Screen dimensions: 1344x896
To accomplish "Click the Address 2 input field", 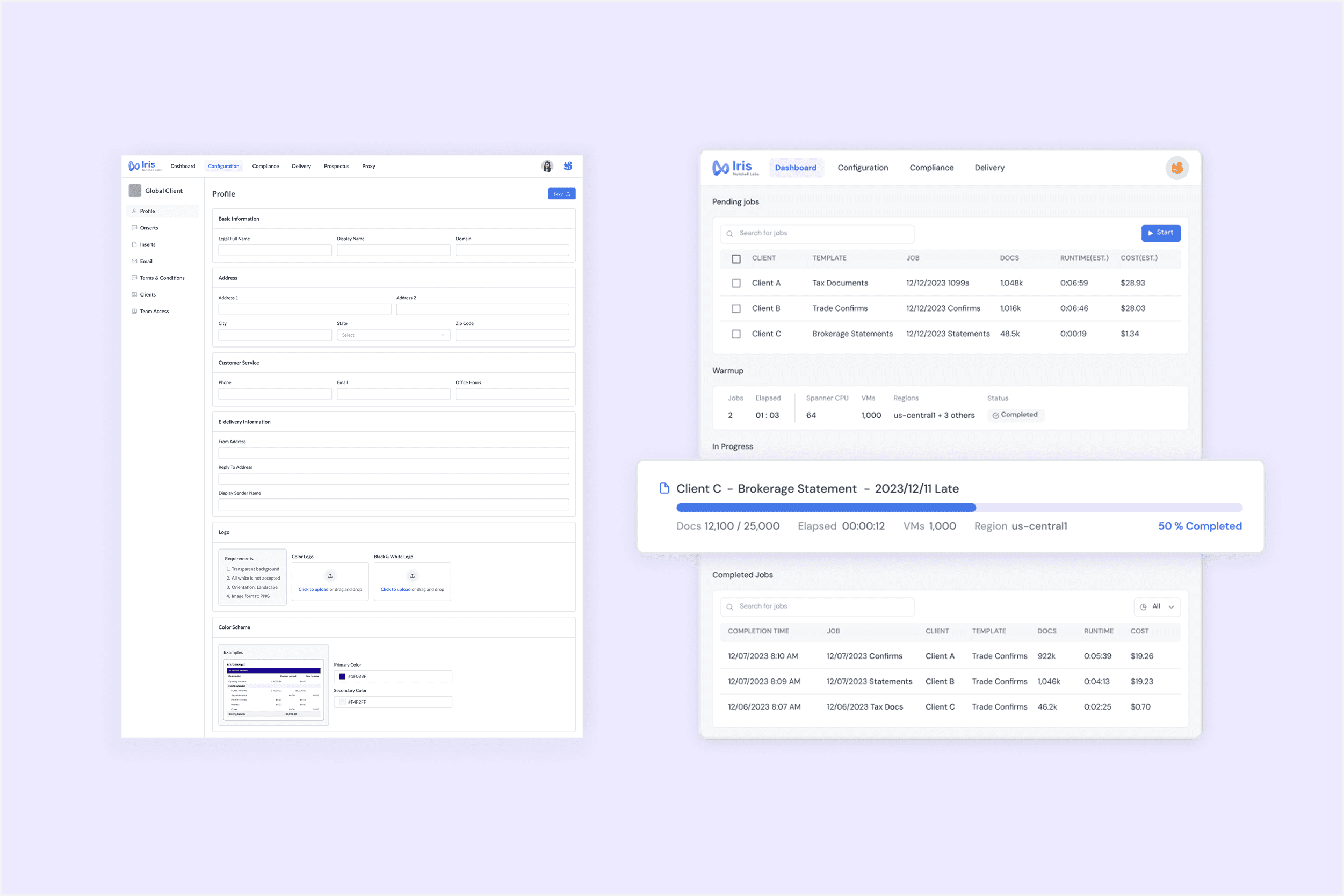I will 483,309.
